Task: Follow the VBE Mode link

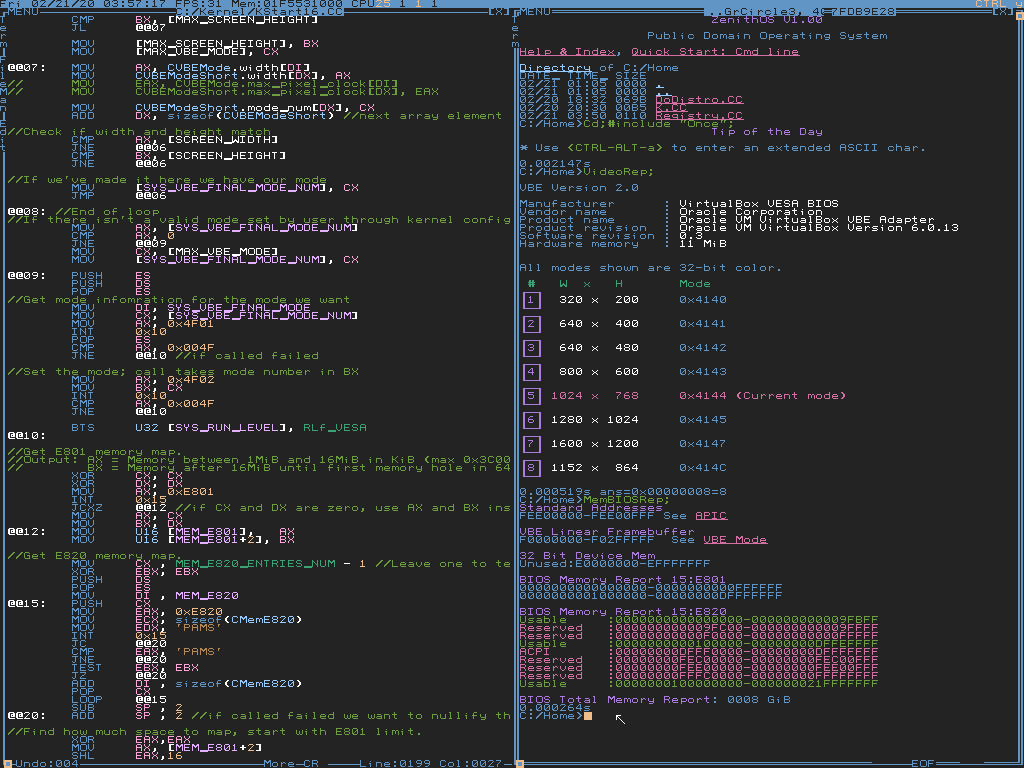Action: (x=735, y=539)
